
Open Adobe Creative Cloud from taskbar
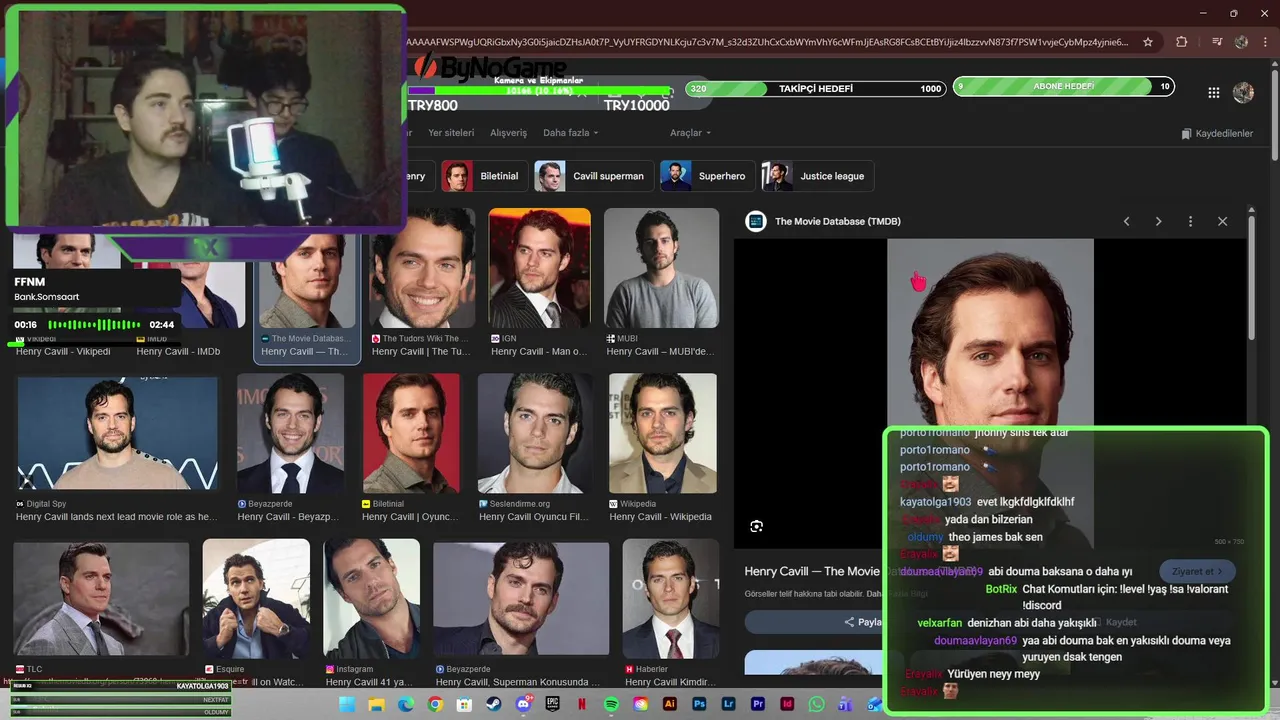pos(641,705)
